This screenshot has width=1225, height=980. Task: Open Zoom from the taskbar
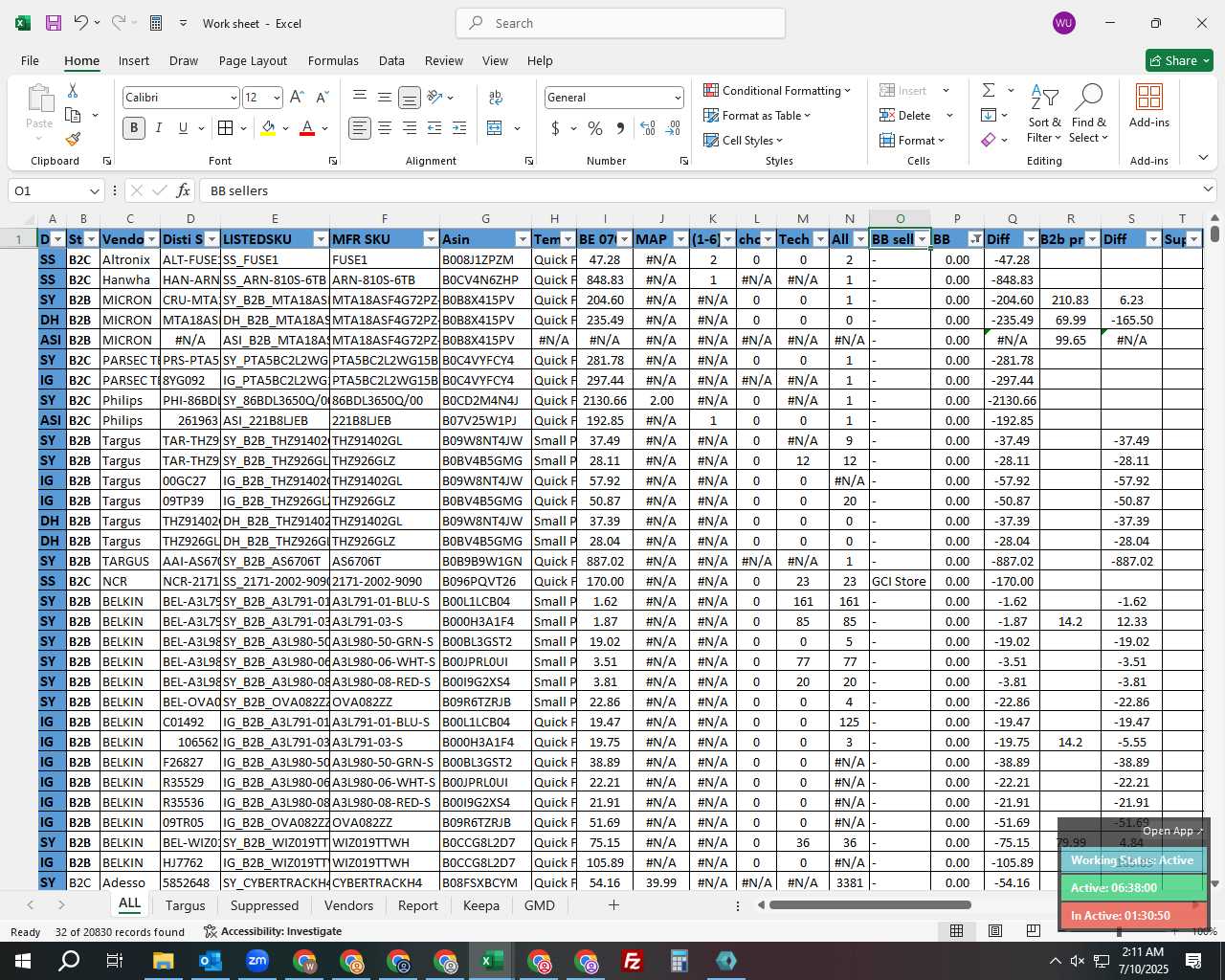(x=257, y=961)
